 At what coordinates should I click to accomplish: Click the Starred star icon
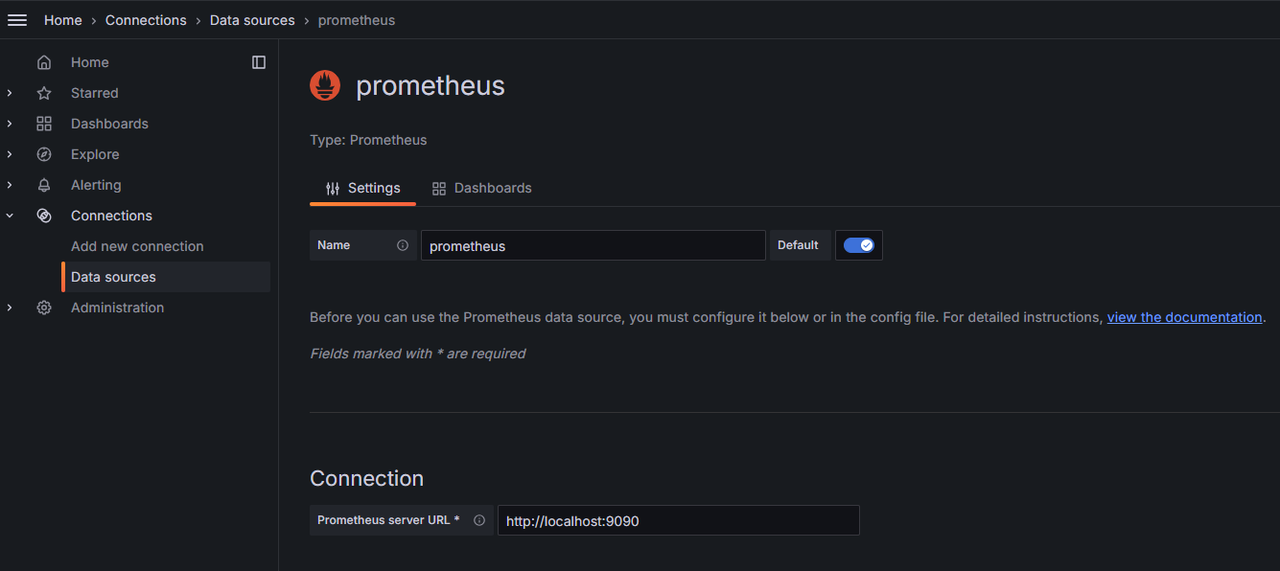point(44,93)
